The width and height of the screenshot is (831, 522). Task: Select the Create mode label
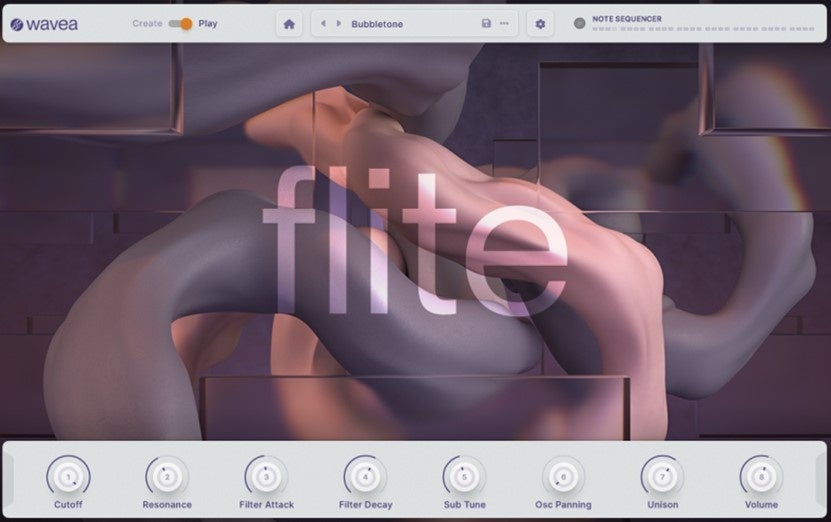click(x=147, y=23)
